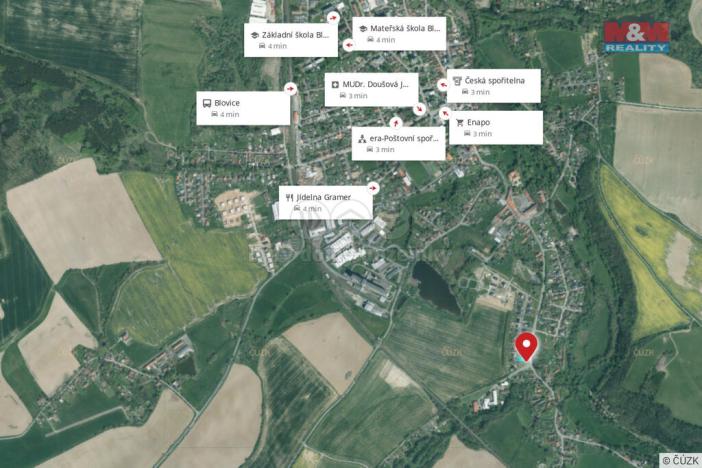Click the red property location pin

point(526,347)
